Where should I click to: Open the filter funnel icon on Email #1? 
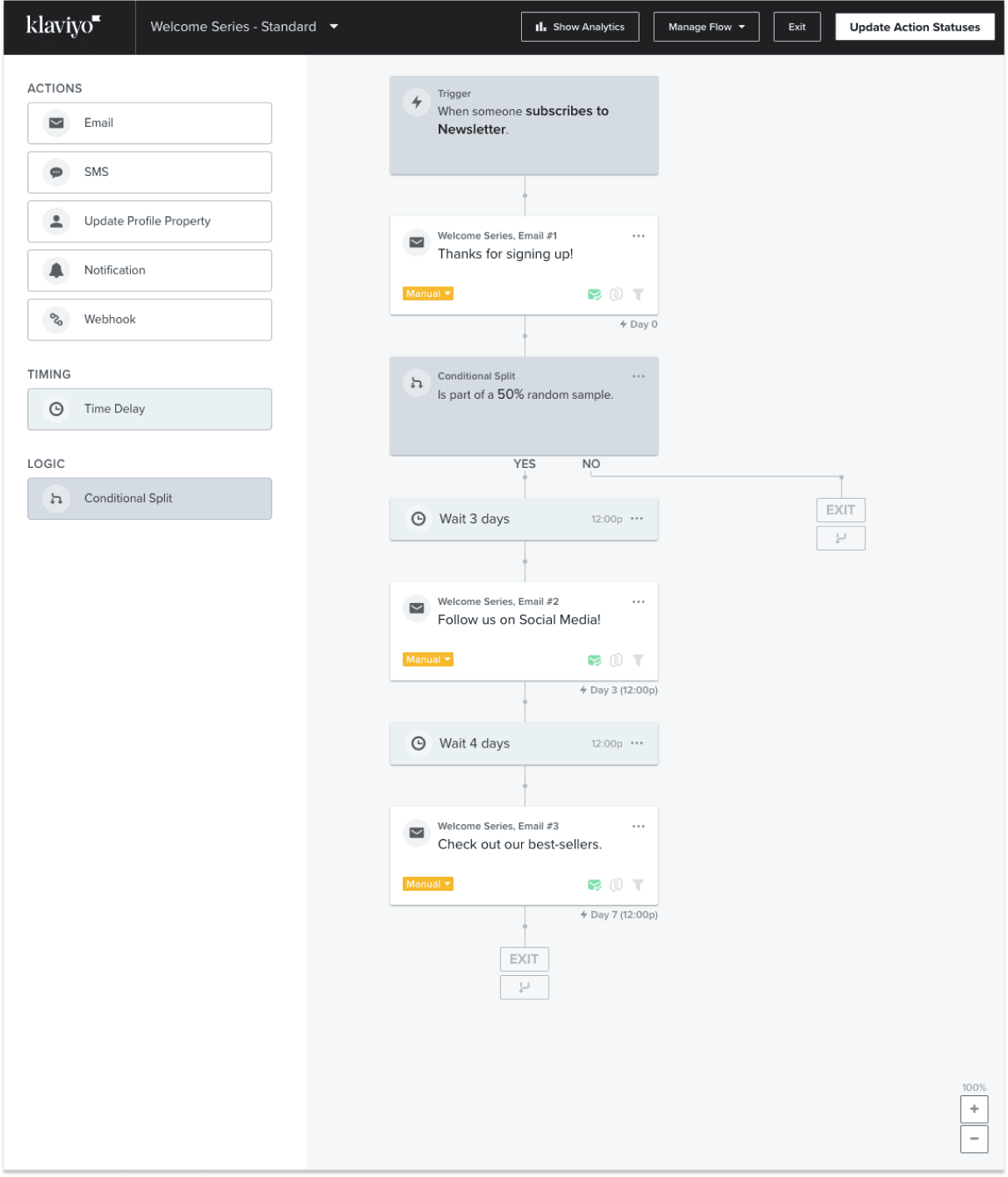coord(638,294)
